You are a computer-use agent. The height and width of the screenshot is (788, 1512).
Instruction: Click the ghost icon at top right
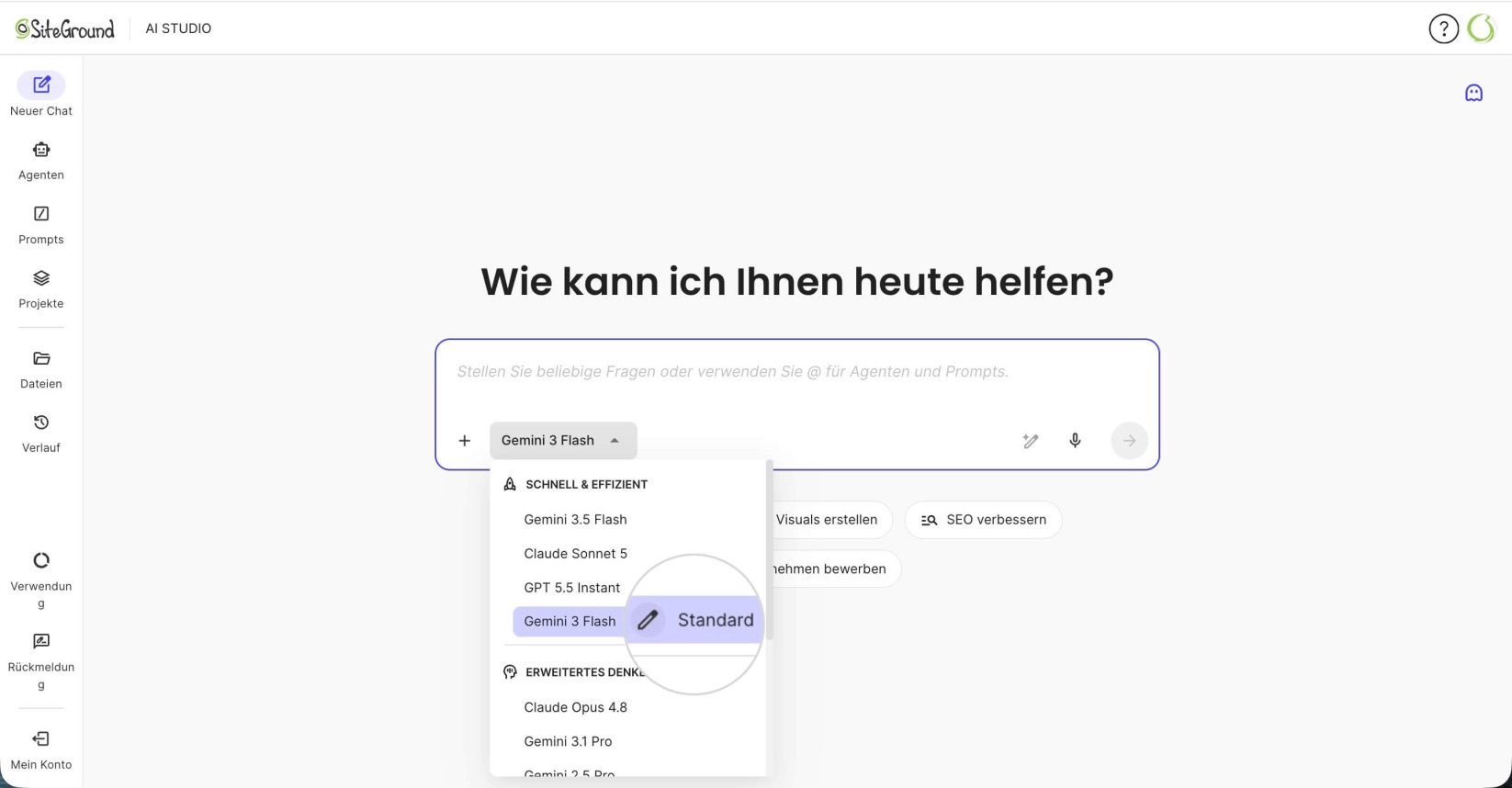[1474, 93]
